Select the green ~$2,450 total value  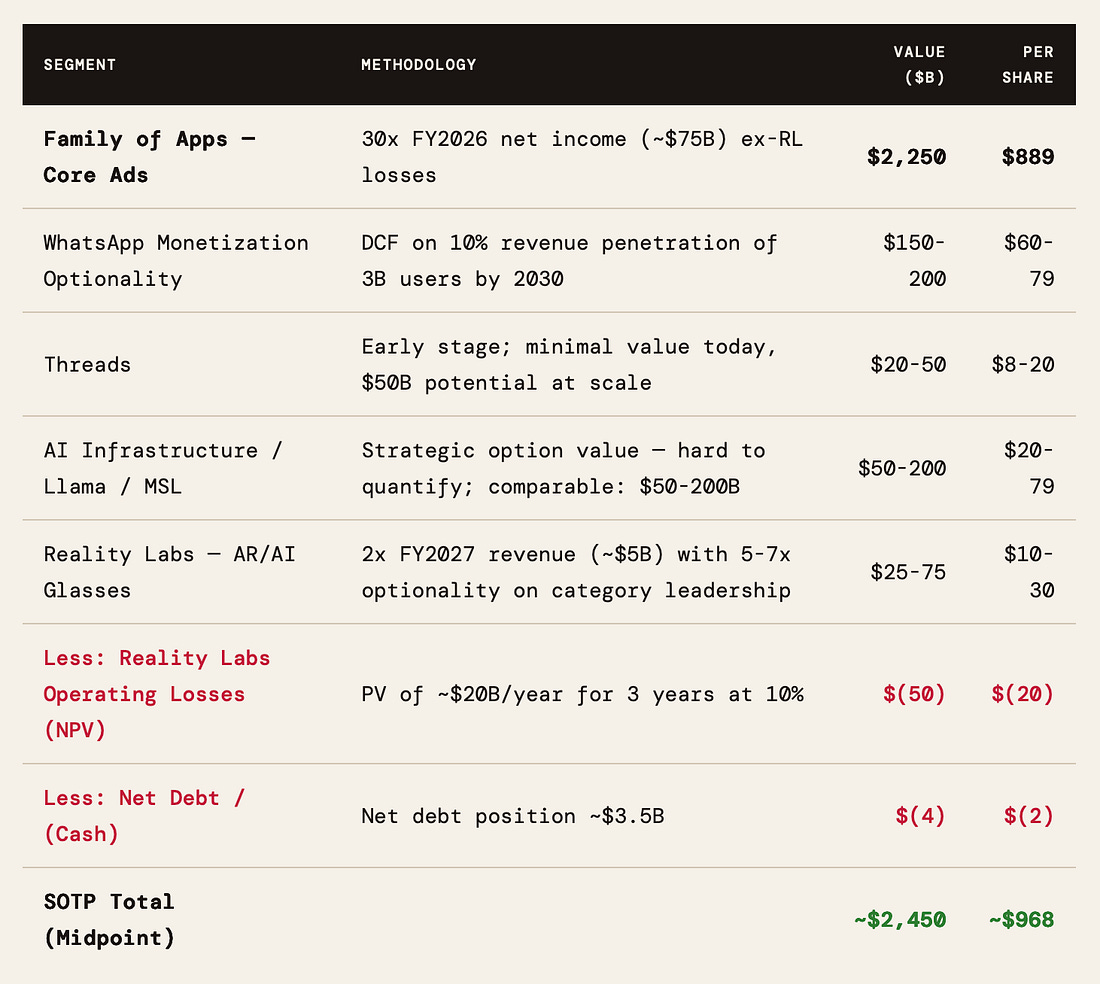[900, 919]
